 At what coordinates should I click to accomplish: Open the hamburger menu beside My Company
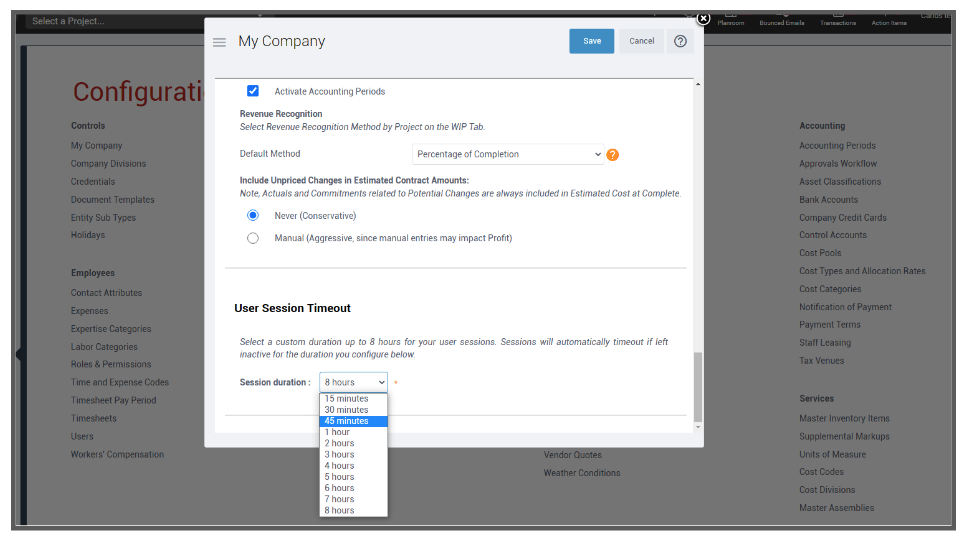(x=219, y=42)
